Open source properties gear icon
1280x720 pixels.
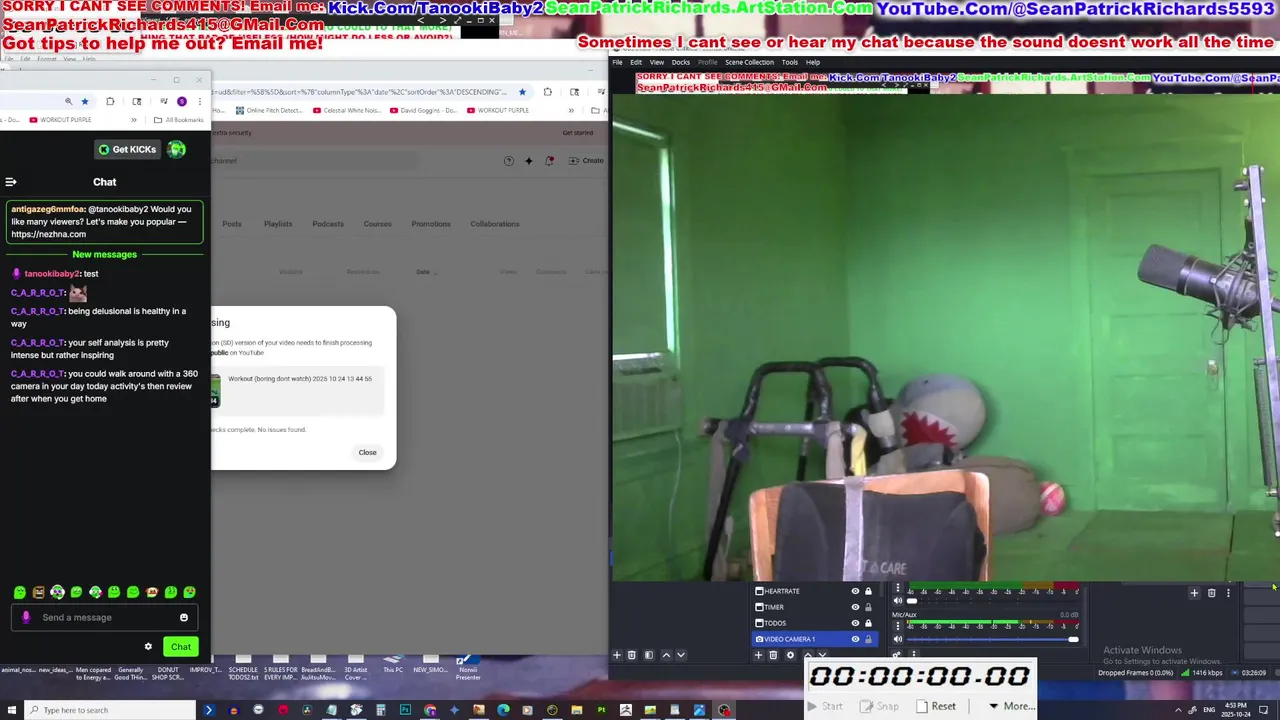pos(790,655)
